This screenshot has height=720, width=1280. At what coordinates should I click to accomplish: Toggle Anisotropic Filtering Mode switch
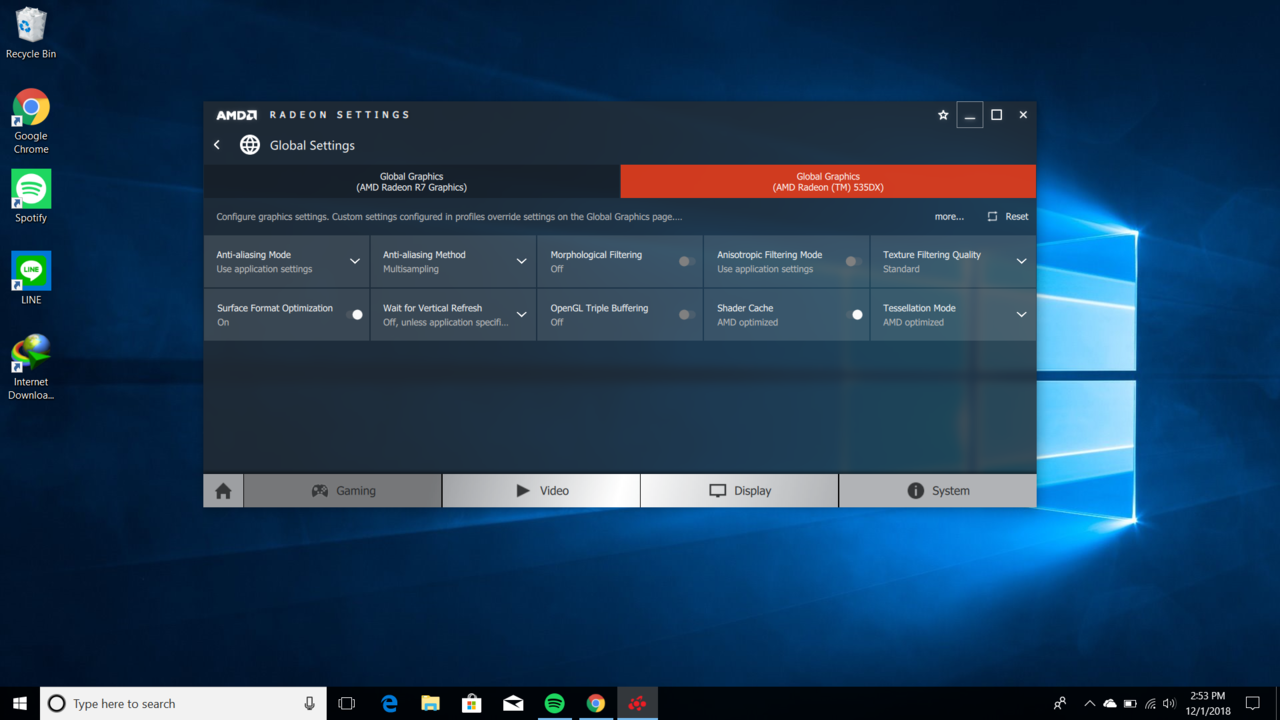(x=852, y=261)
